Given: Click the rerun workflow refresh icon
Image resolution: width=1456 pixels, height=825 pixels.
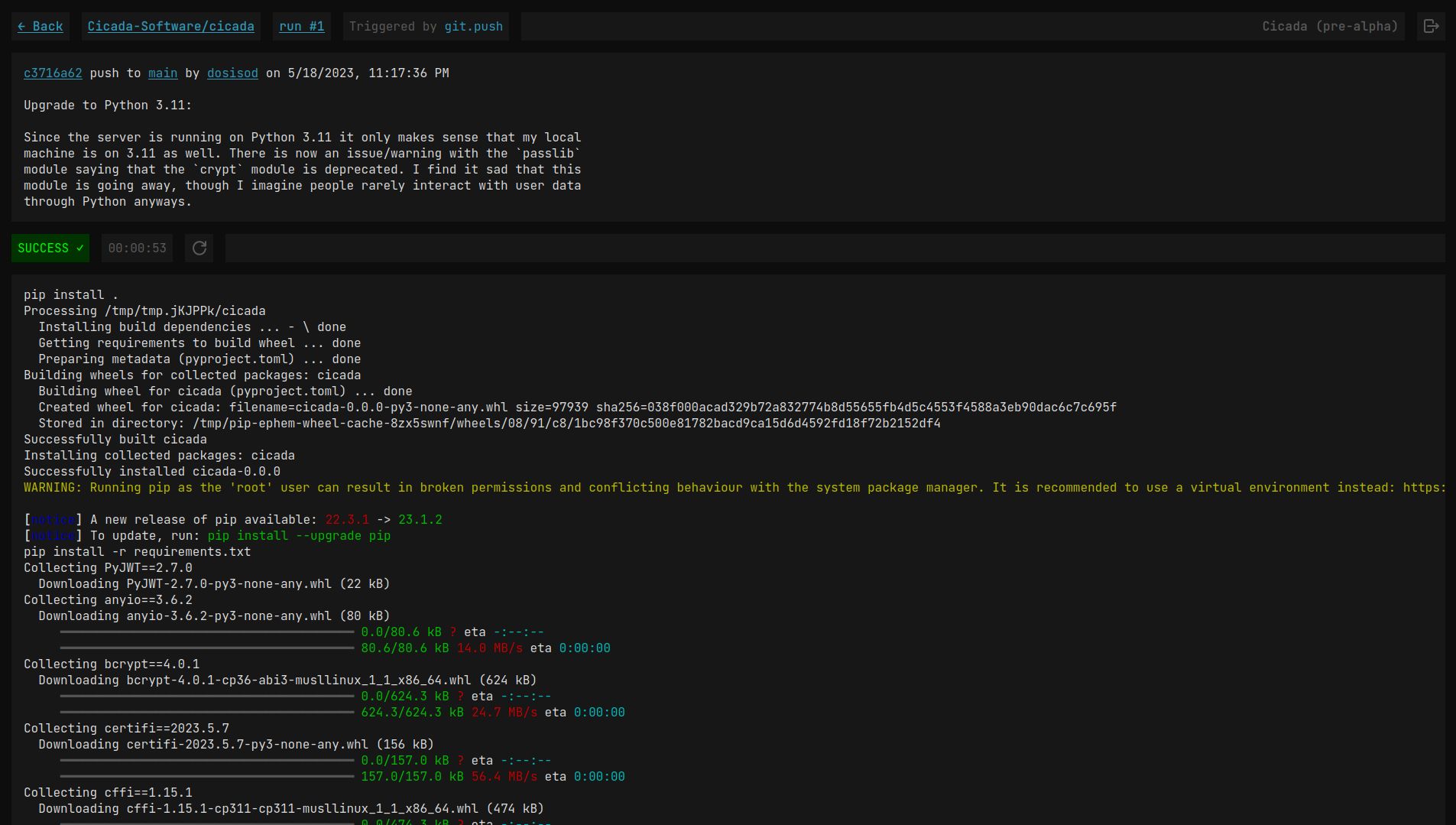Looking at the screenshot, I should click(x=199, y=248).
